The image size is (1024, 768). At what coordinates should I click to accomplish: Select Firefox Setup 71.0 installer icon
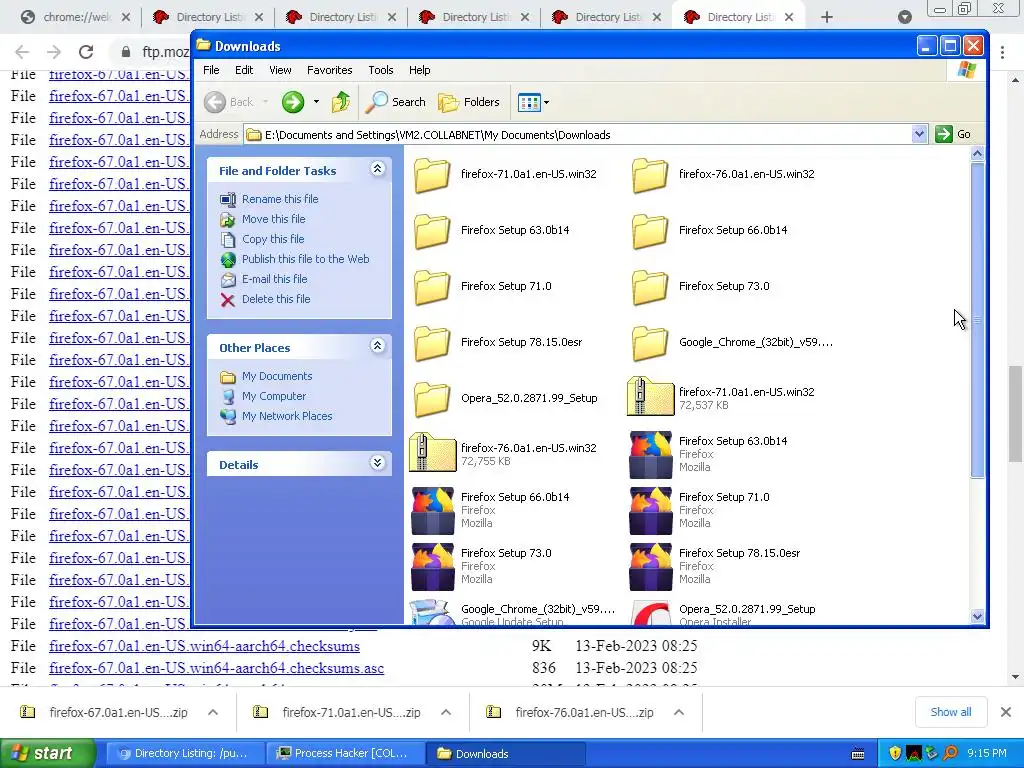(650, 511)
